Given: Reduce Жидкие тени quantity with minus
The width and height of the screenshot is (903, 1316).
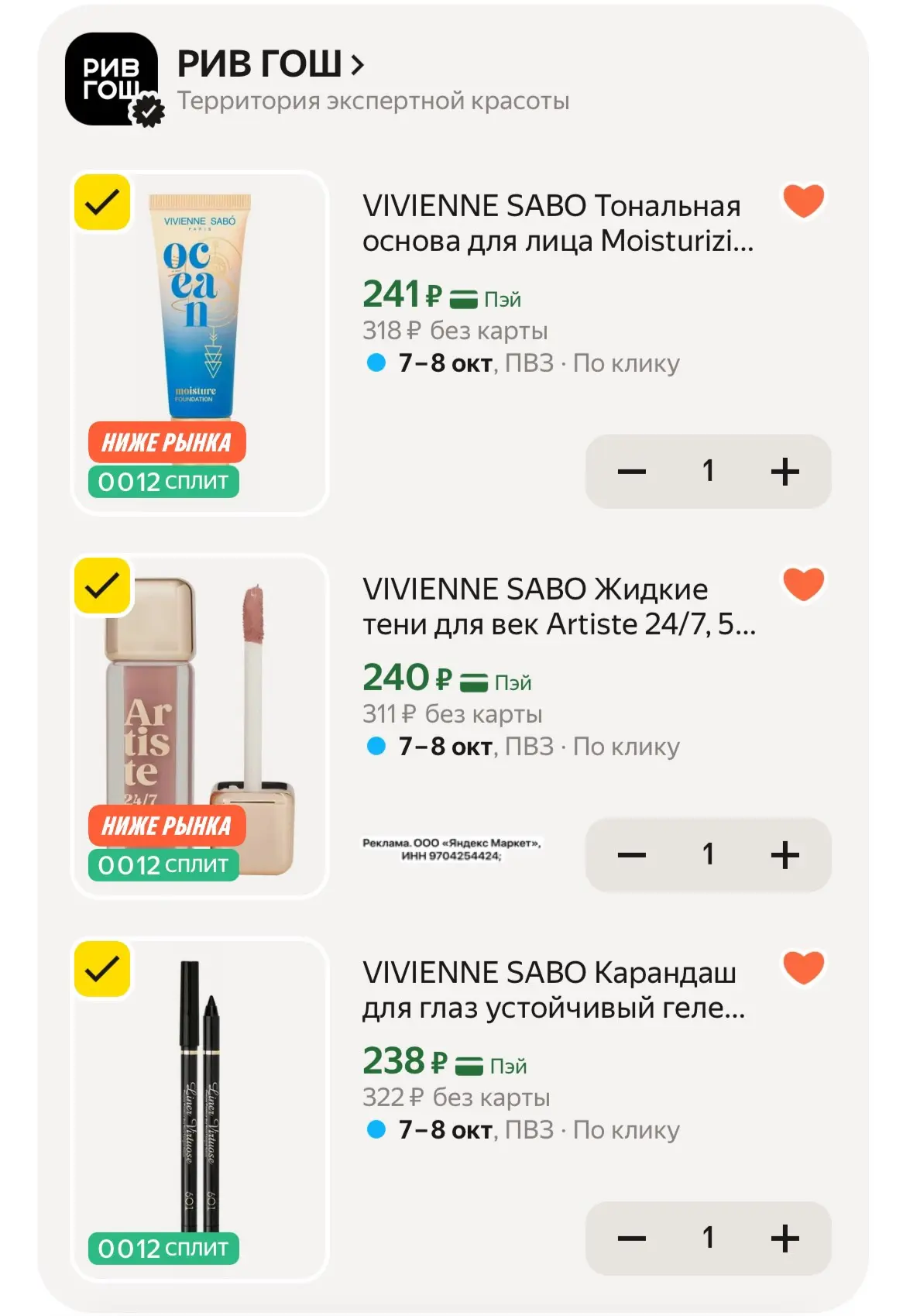Looking at the screenshot, I should point(632,854).
